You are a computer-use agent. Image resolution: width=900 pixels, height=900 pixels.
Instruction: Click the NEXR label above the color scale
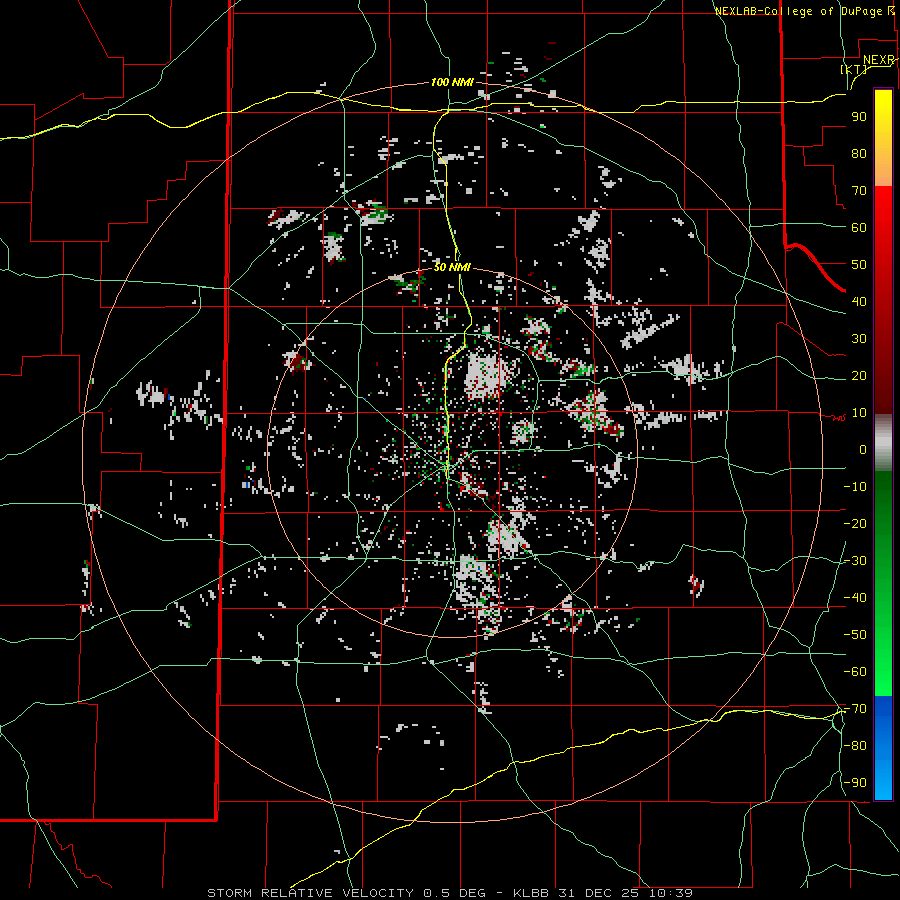click(x=878, y=60)
